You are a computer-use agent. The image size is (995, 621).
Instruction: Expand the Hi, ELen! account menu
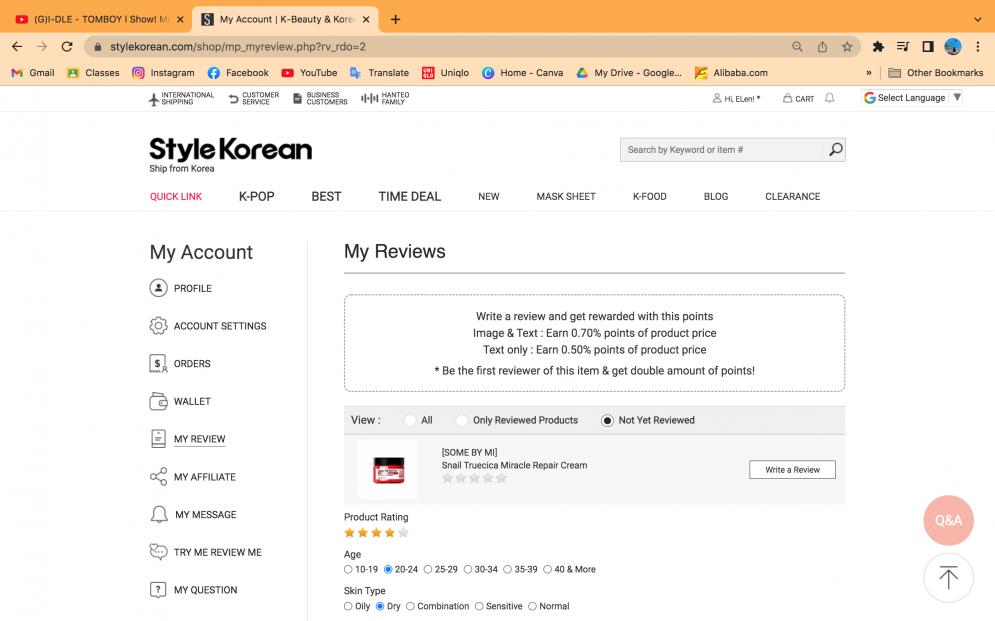coord(736,98)
